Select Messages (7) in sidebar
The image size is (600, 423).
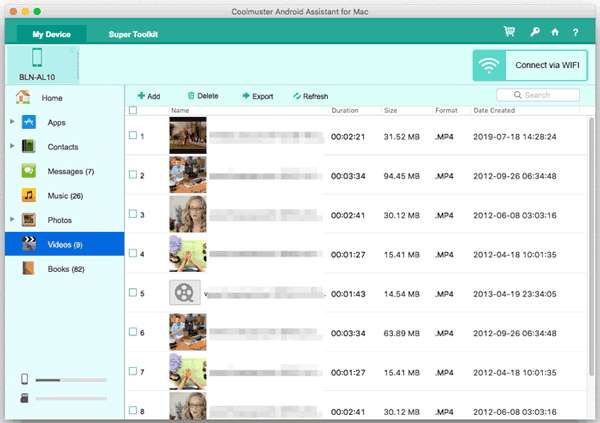pos(65,171)
